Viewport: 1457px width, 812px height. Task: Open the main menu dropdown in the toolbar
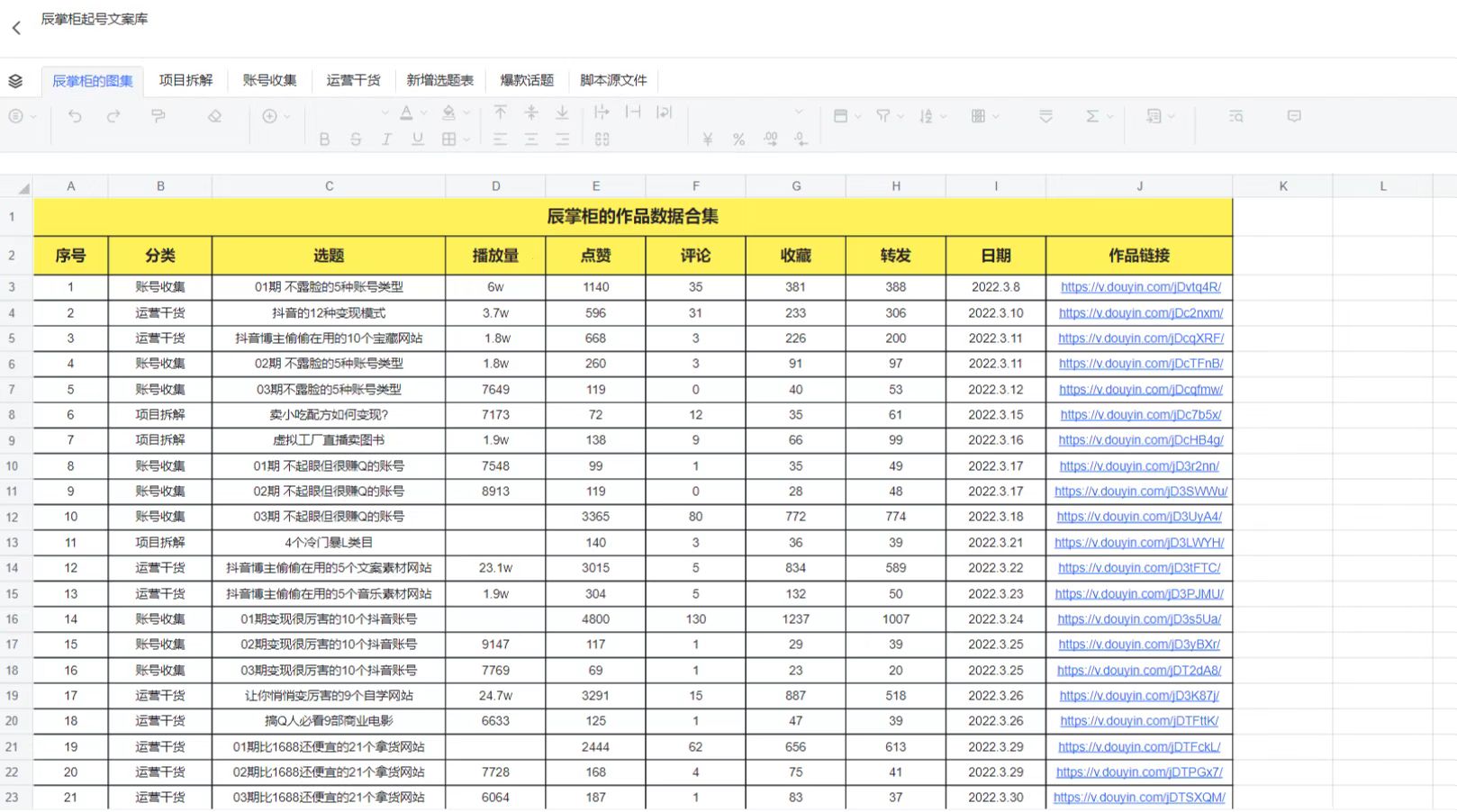click(x=23, y=116)
